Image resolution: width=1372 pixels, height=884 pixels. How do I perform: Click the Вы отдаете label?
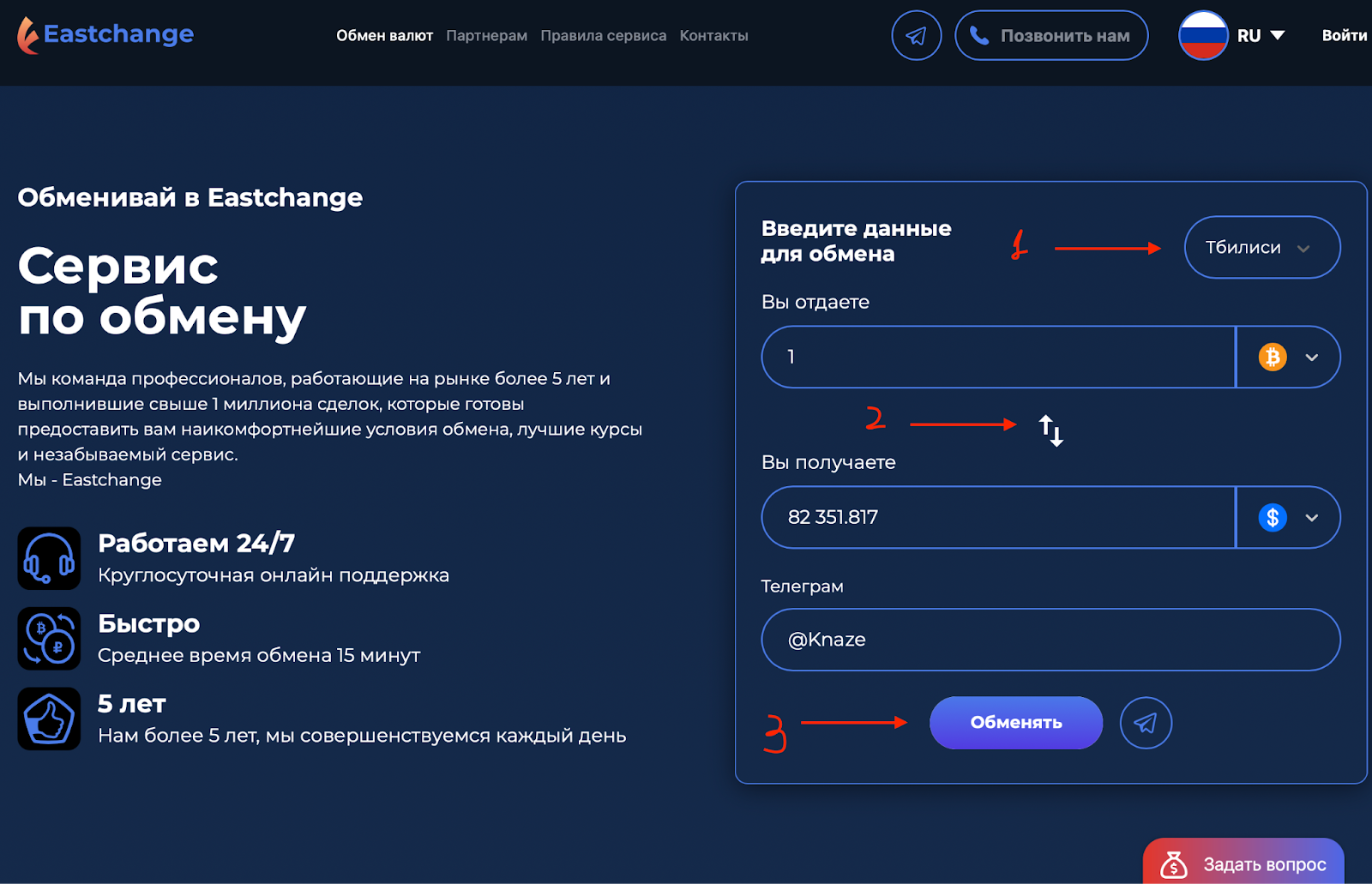[815, 302]
